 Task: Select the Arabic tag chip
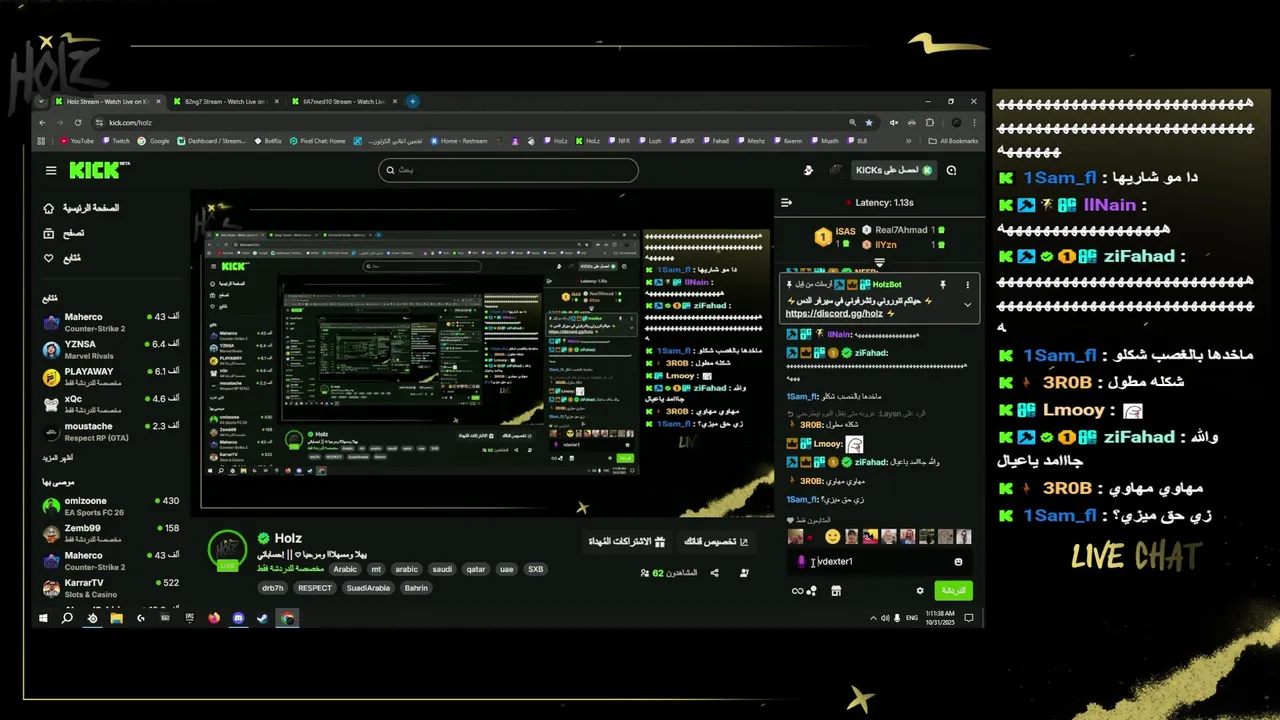click(x=345, y=569)
